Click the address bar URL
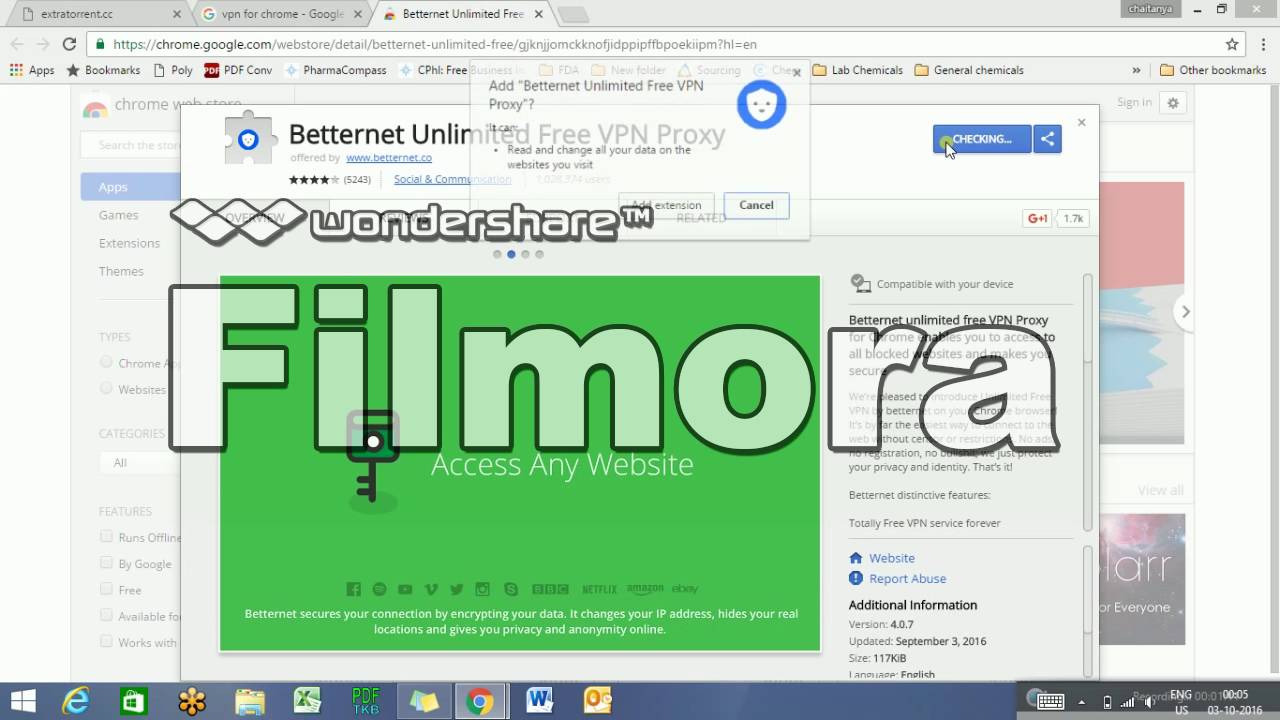Screen dimensions: 1280x720 click(x=434, y=44)
